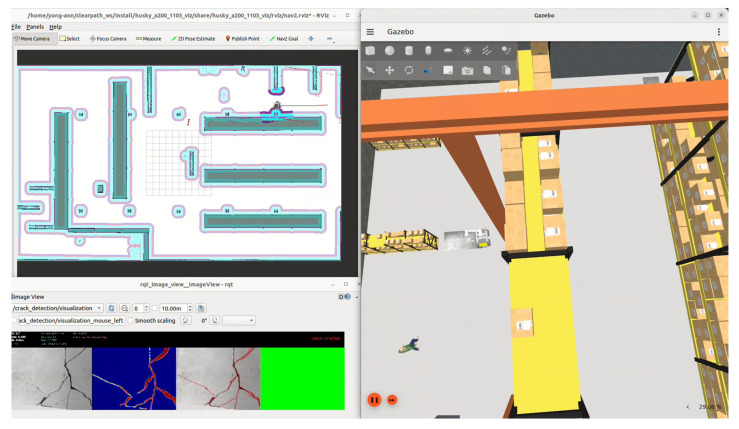
Task: Open Gazebo grid configuration icon
Action: click(448, 70)
